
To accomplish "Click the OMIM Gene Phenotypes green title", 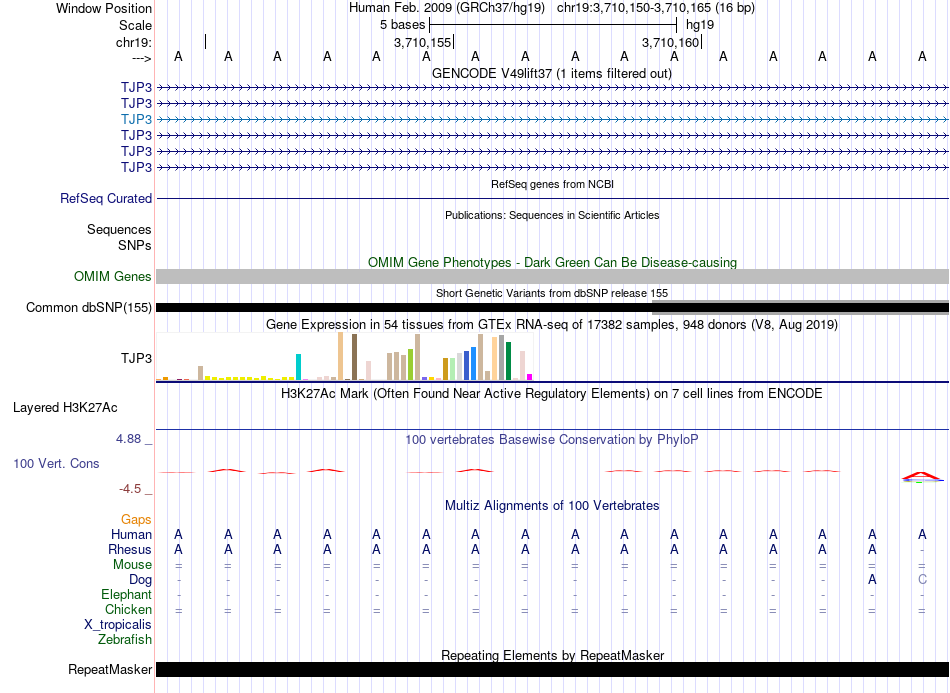I will [x=552, y=262].
